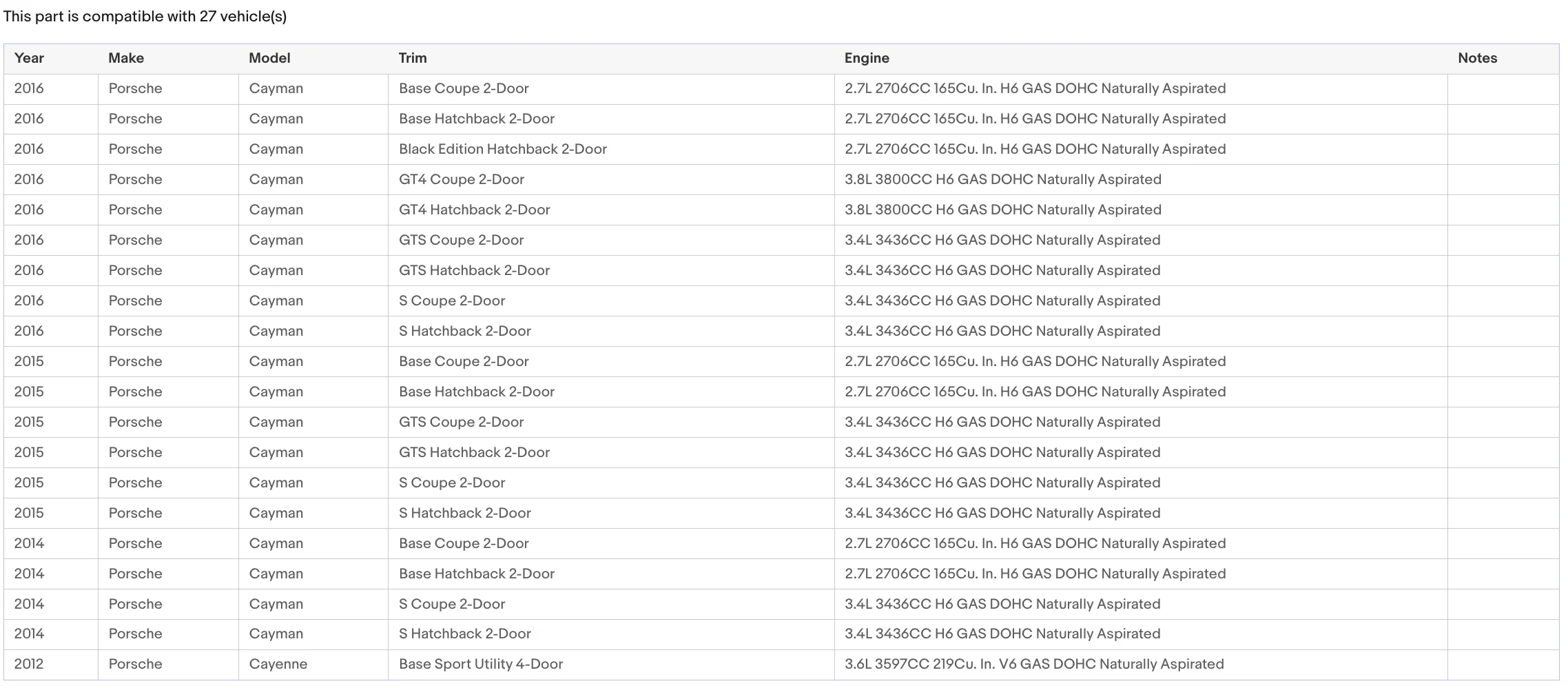Click the 'GT4 Hatchback 2-Door' trim cell
The width and height of the screenshot is (1568, 688).
(611, 210)
